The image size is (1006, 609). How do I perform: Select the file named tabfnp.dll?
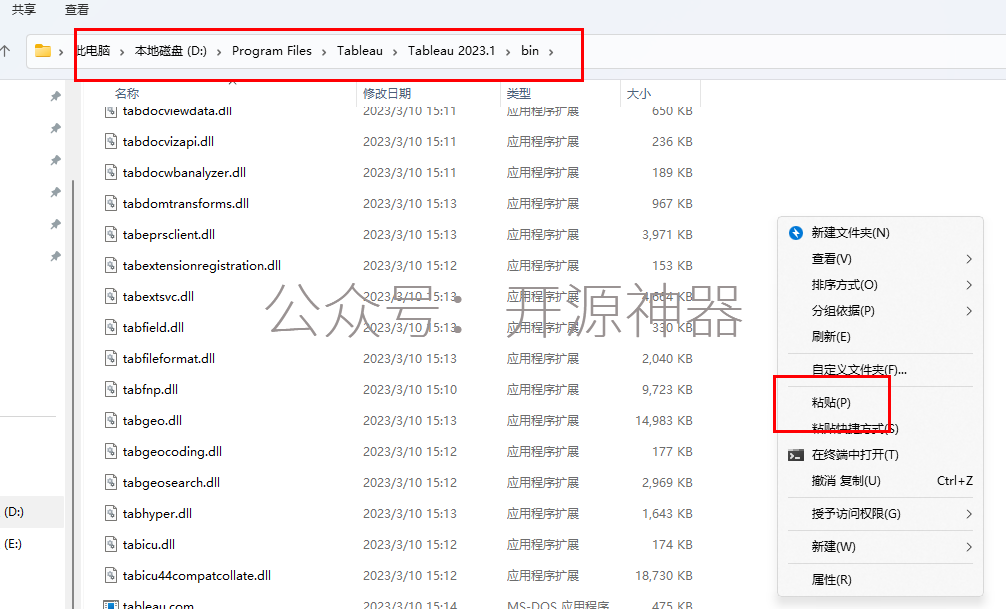pos(150,390)
